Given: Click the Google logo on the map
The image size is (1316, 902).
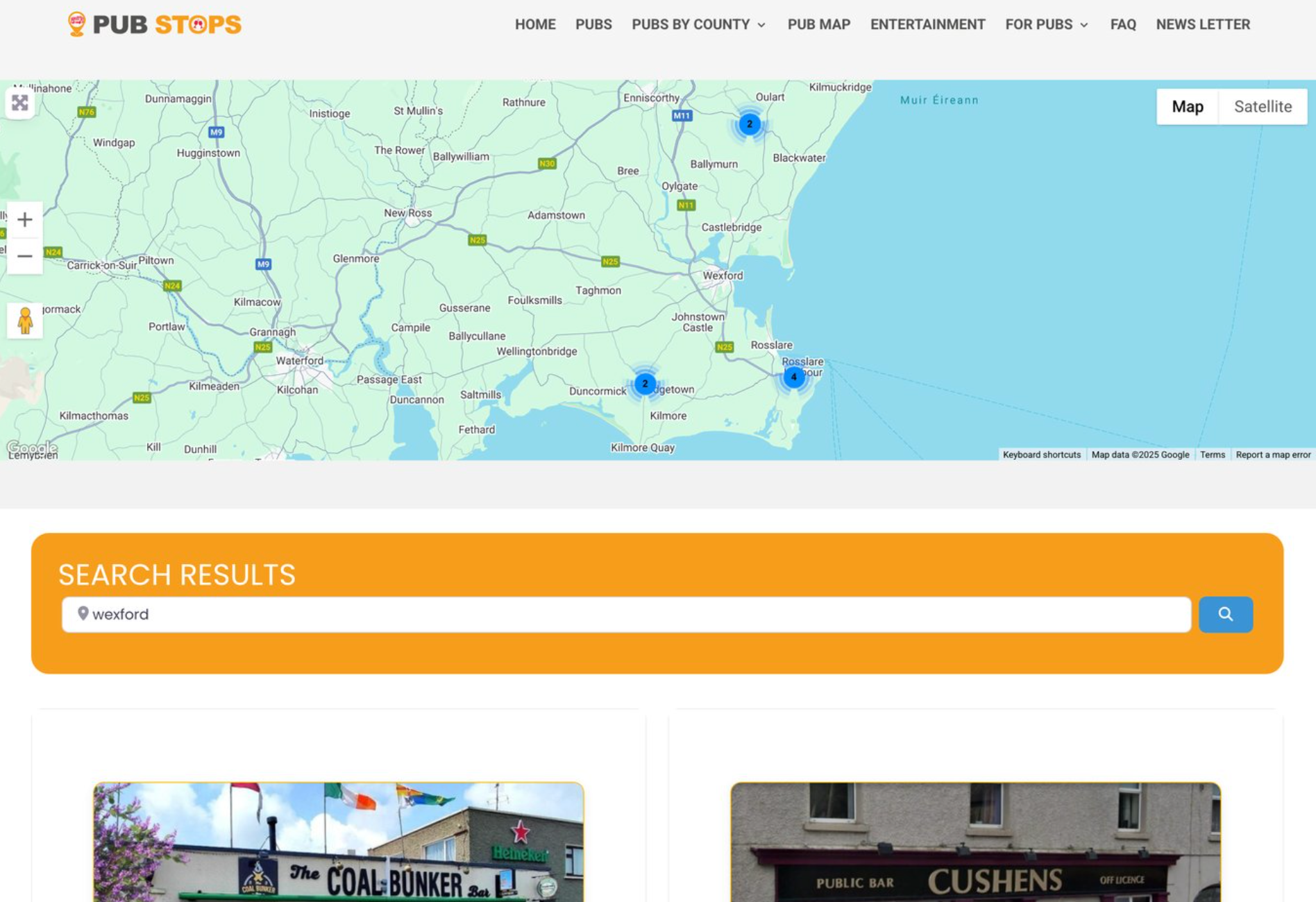Looking at the screenshot, I should [x=32, y=448].
